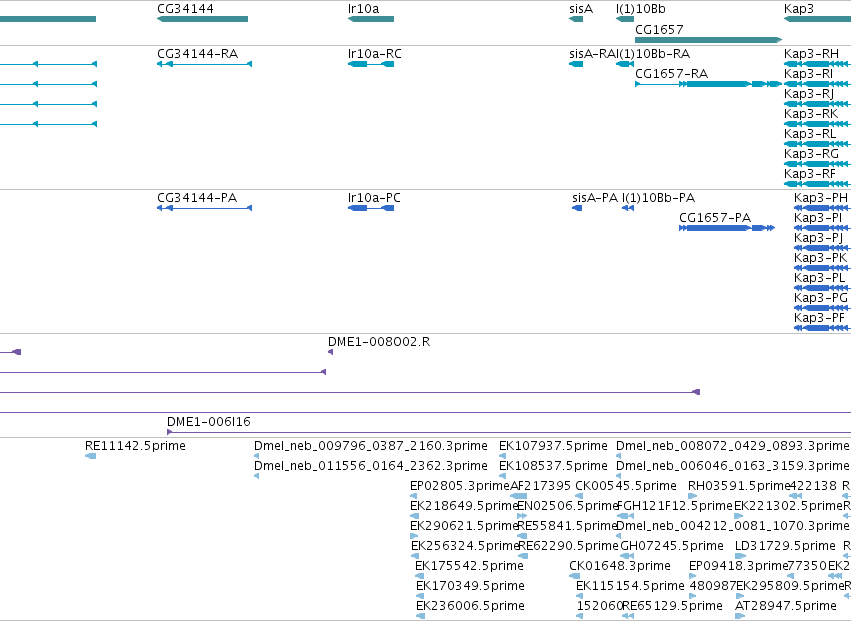Select the Ir10a-RC transcript glyph
The height and width of the screenshot is (621, 851).
pyautogui.click(x=371, y=64)
